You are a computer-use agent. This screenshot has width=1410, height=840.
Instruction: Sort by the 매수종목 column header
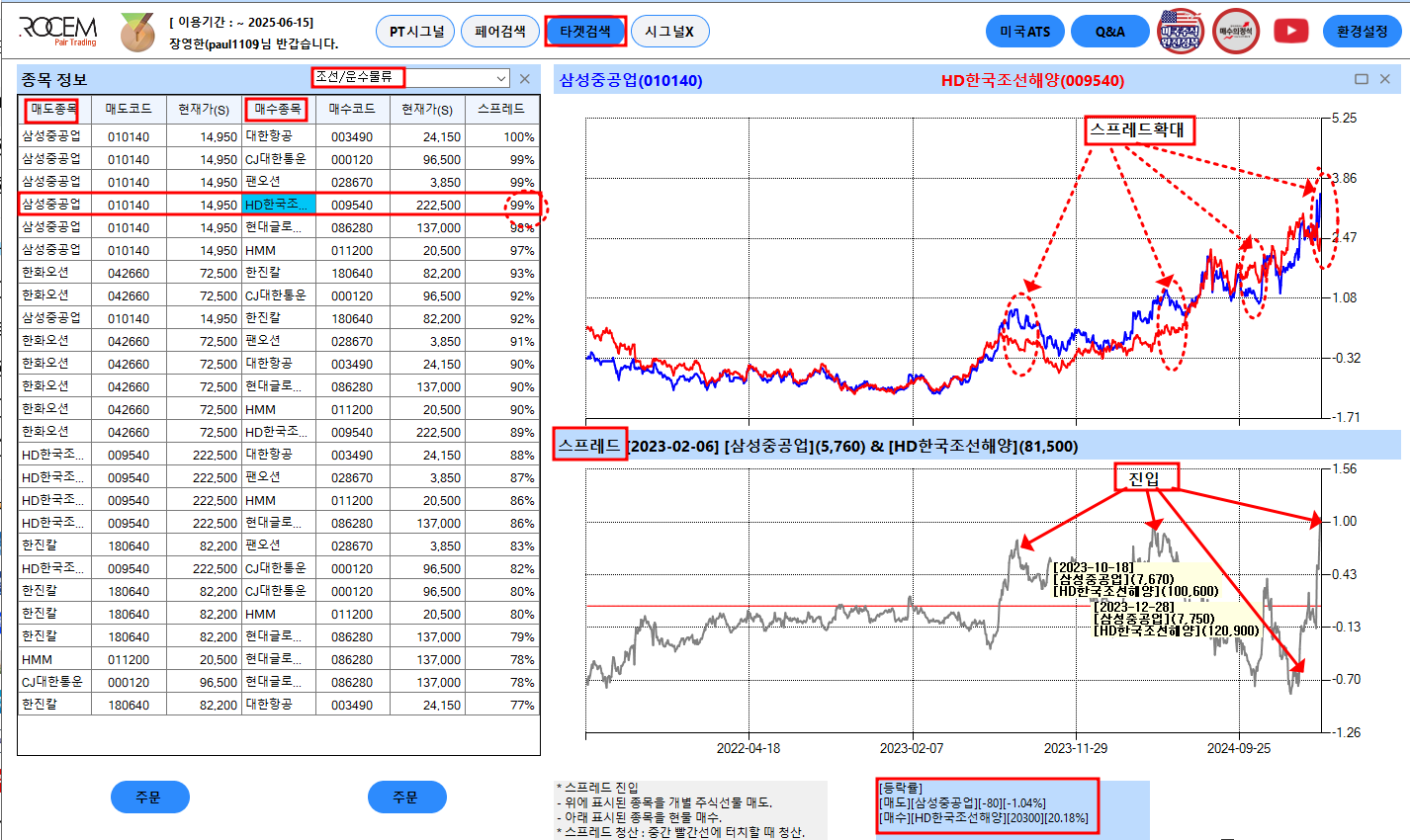click(x=278, y=110)
